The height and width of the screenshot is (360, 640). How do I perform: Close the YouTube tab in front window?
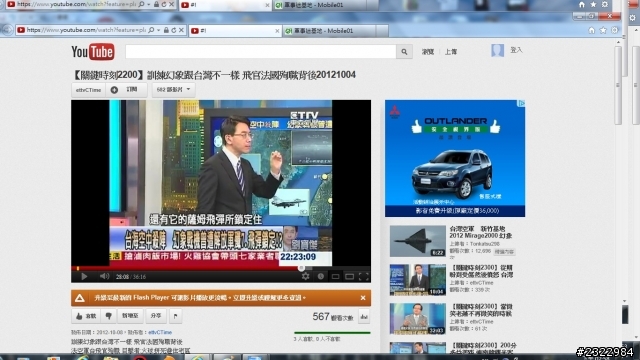[277, 31]
